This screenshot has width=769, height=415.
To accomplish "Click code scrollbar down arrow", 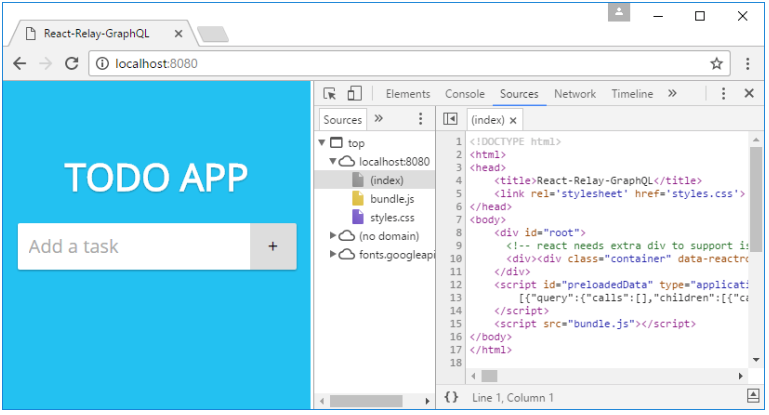I will click(756, 360).
